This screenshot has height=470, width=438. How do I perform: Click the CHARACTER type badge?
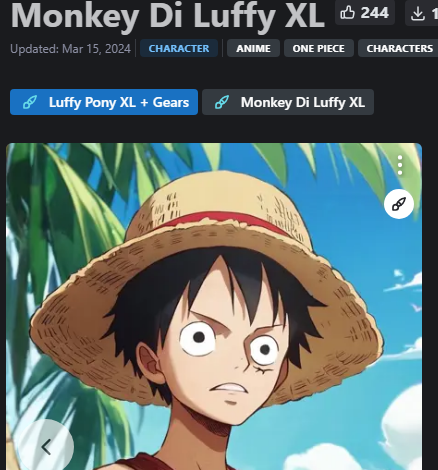(179, 48)
